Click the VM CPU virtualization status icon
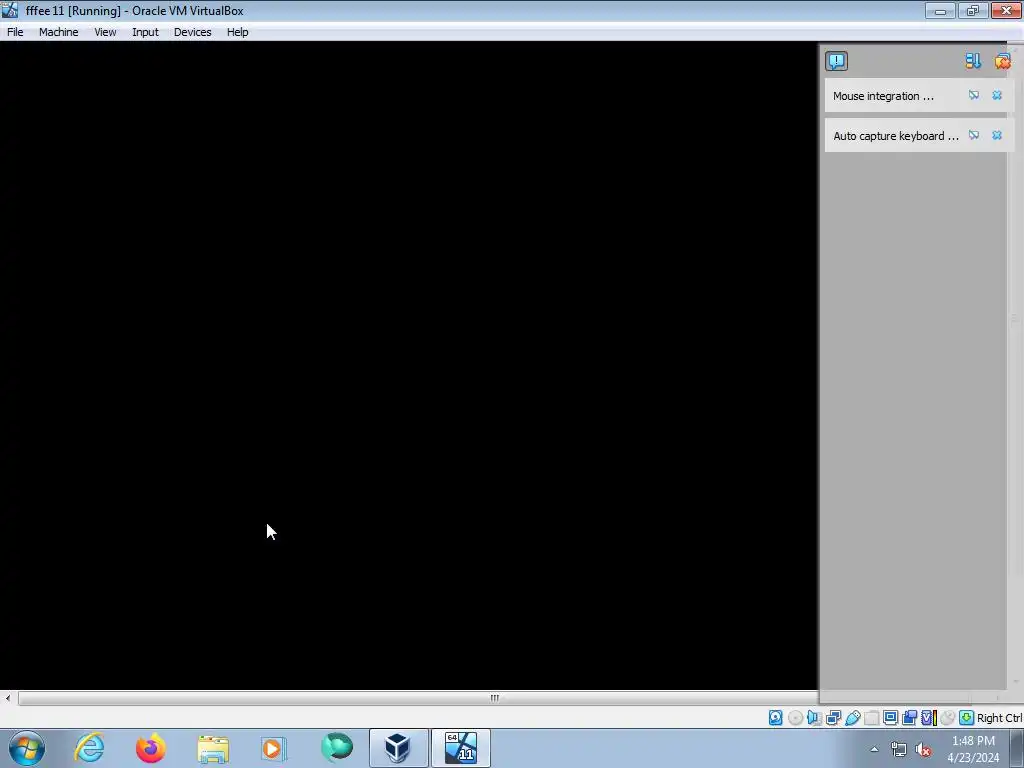 point(929,718)
